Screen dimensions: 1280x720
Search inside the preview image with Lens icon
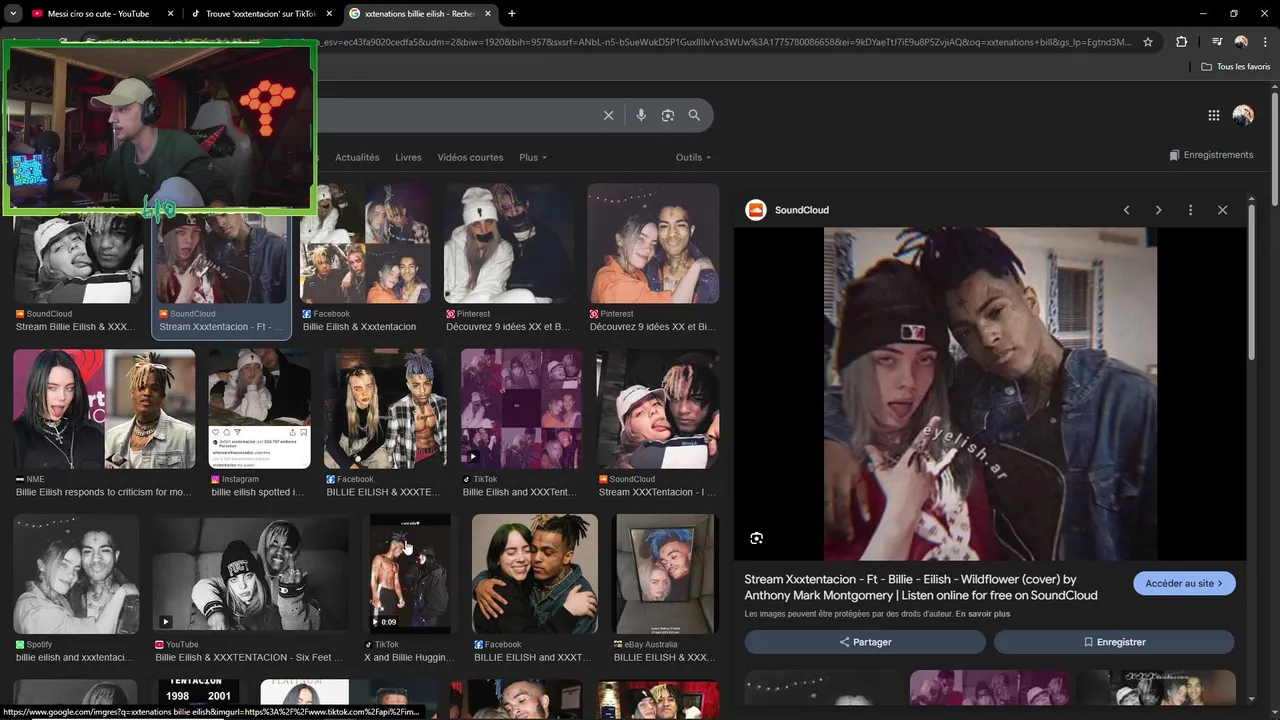pos(757,538)
